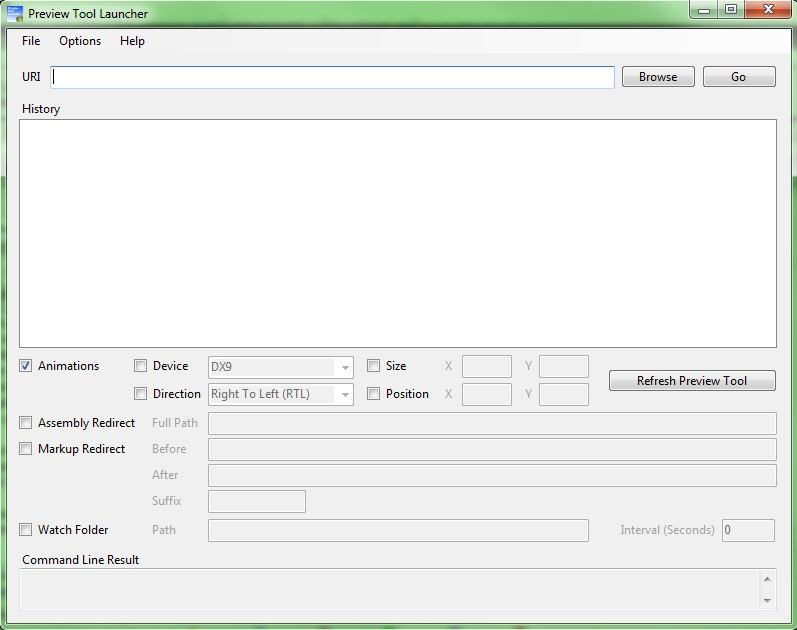This screenshot has width=797, height=630.
Task: Open the Options menu
Action: [80, 41]
